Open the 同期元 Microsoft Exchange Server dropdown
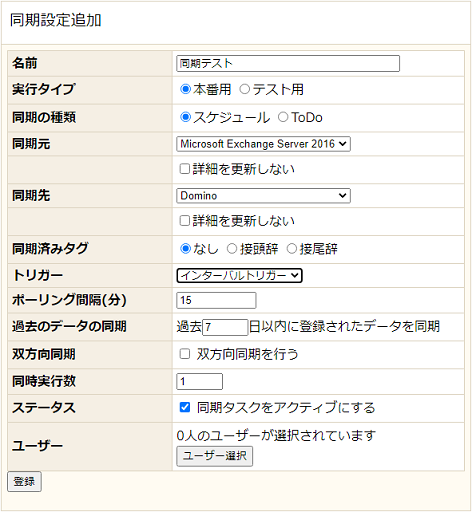Viewport: 472px width, 512px height. point(263,144)
